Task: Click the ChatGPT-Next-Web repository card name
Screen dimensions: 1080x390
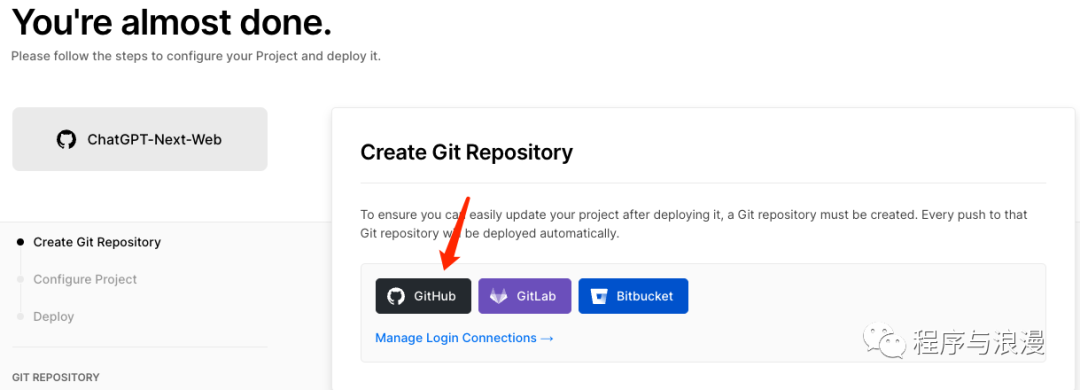Action: pyautogui.click(x=154, y=140)
